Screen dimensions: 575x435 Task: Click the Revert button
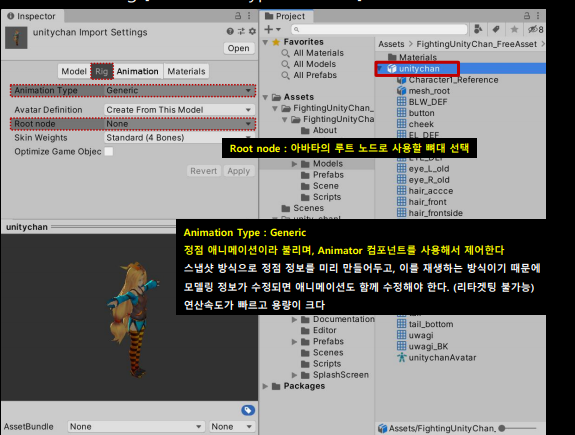pyautogui.click(x=204, y=171)
